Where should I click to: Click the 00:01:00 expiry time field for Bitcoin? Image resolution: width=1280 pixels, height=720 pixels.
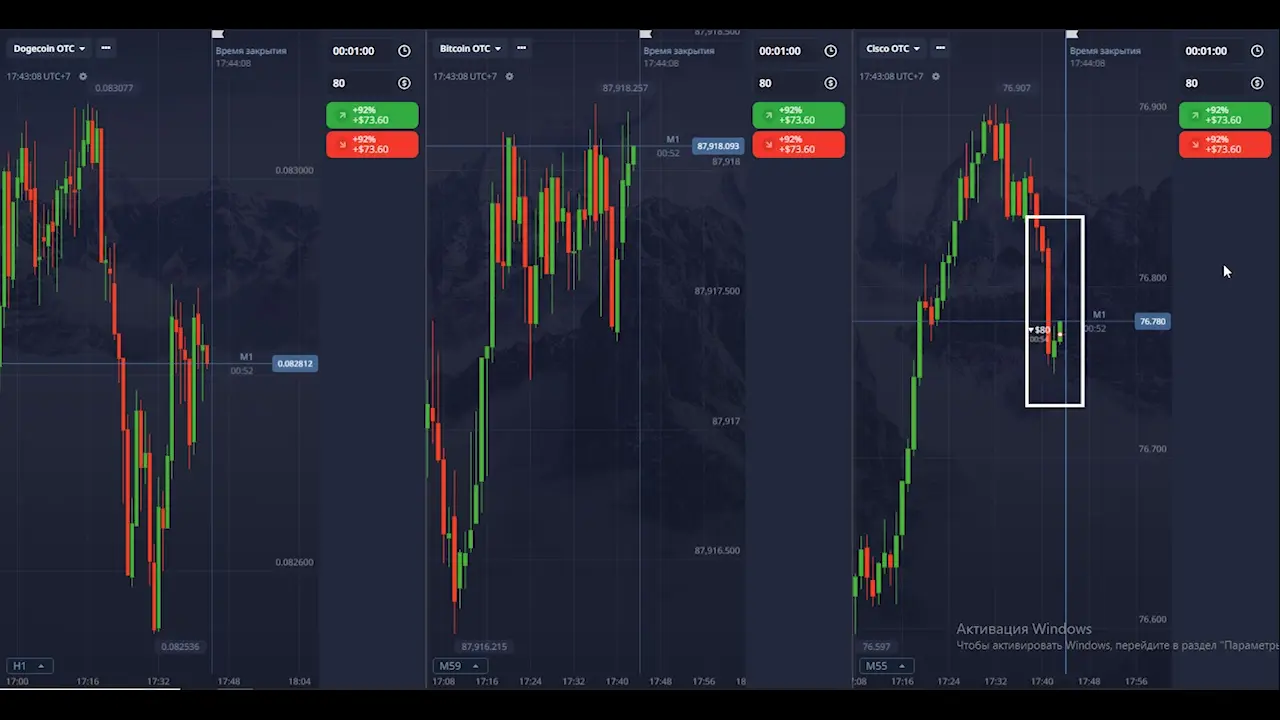point(780,51)
